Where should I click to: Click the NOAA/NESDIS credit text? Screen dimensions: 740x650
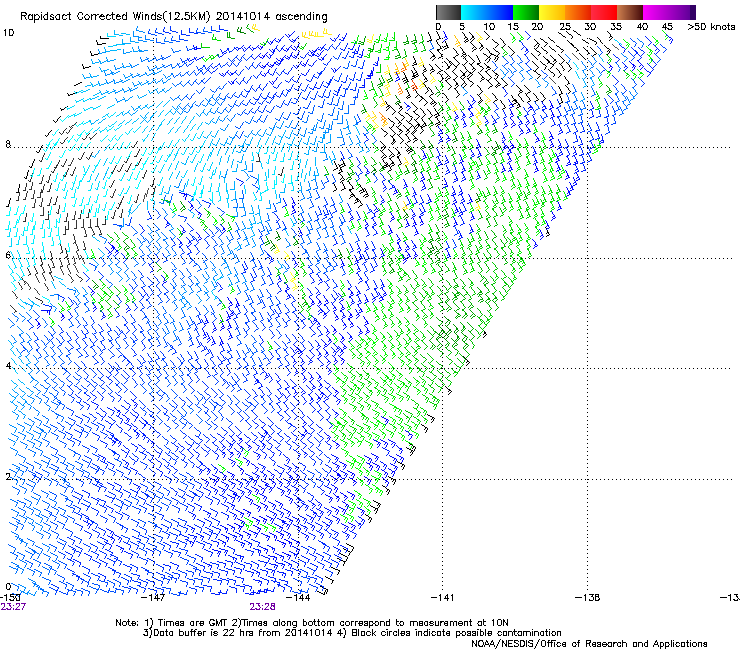pos(589,644)
